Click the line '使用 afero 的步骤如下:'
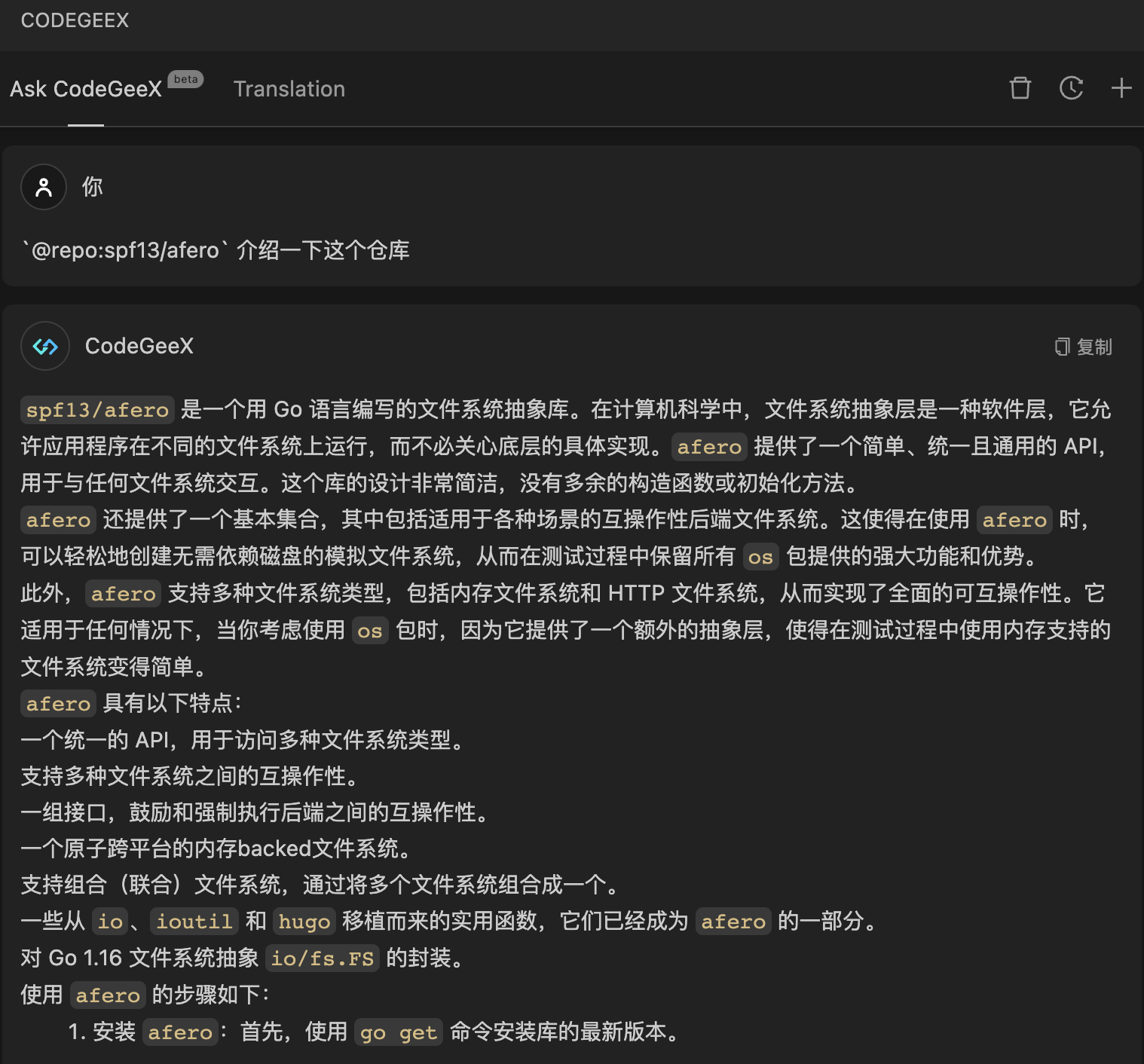 pos(145,995)
